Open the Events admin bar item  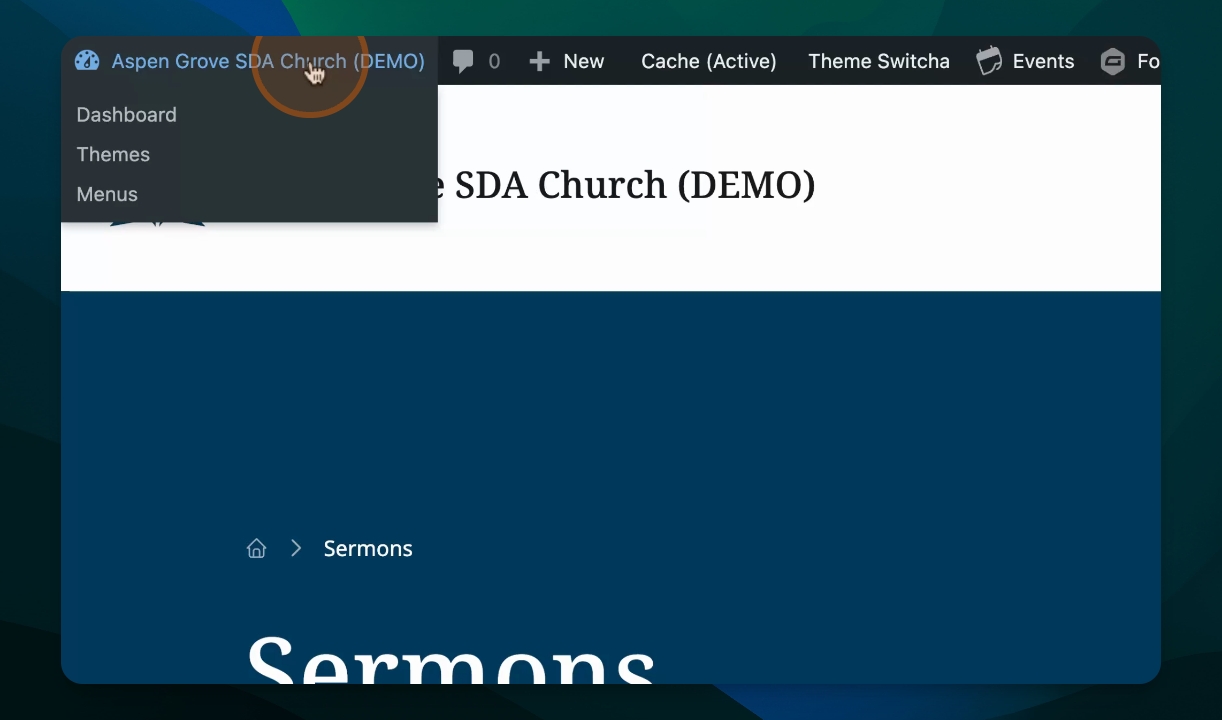pyautogui.click(x=1043, y=62)
